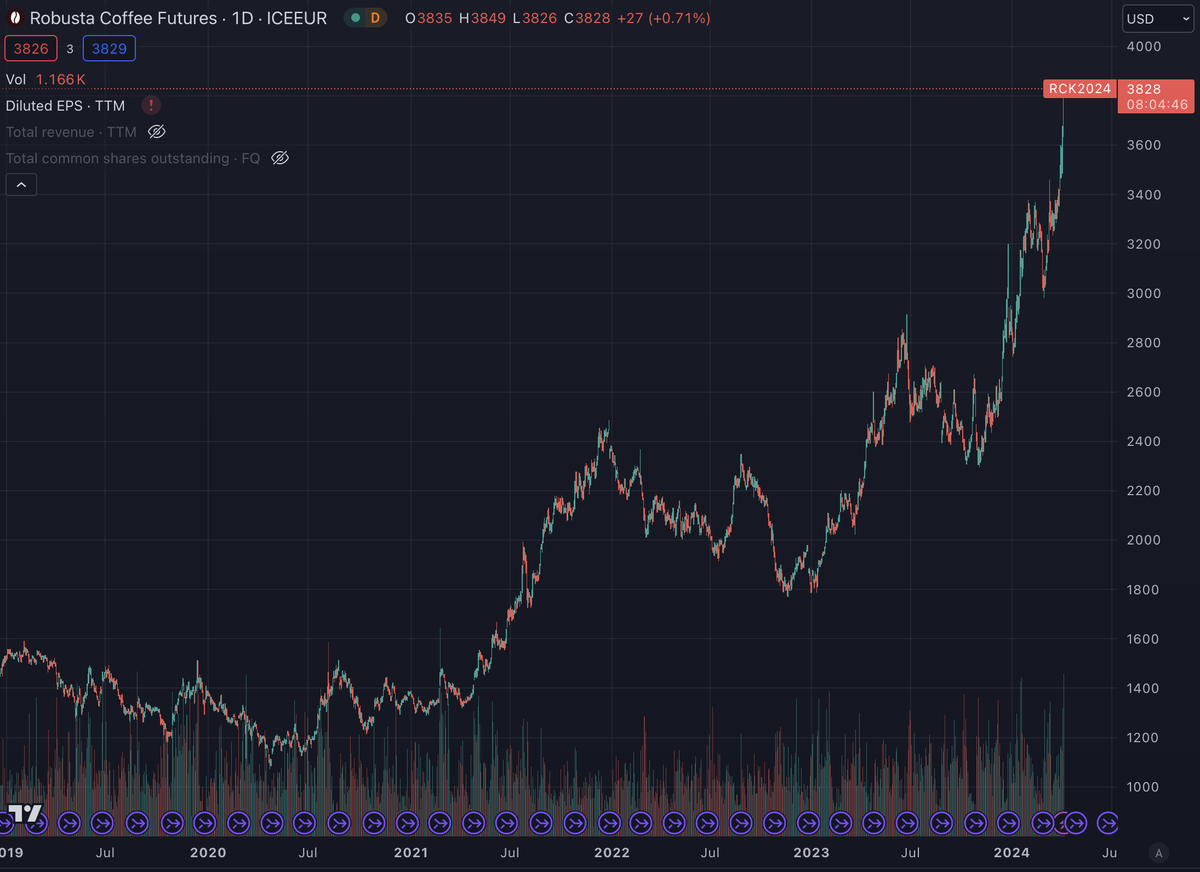The image size is (1200, 872).
Task: Click the 2023 year label on time axis
Action: (x=811, y=853)
